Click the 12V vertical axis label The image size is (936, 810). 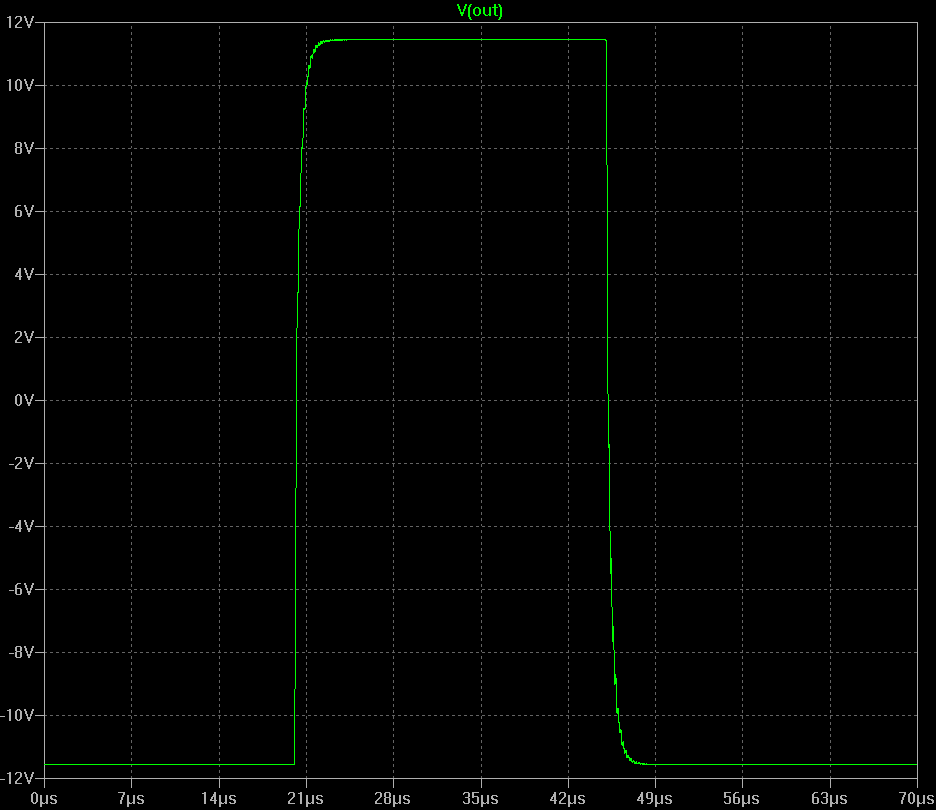pos(20,23)
